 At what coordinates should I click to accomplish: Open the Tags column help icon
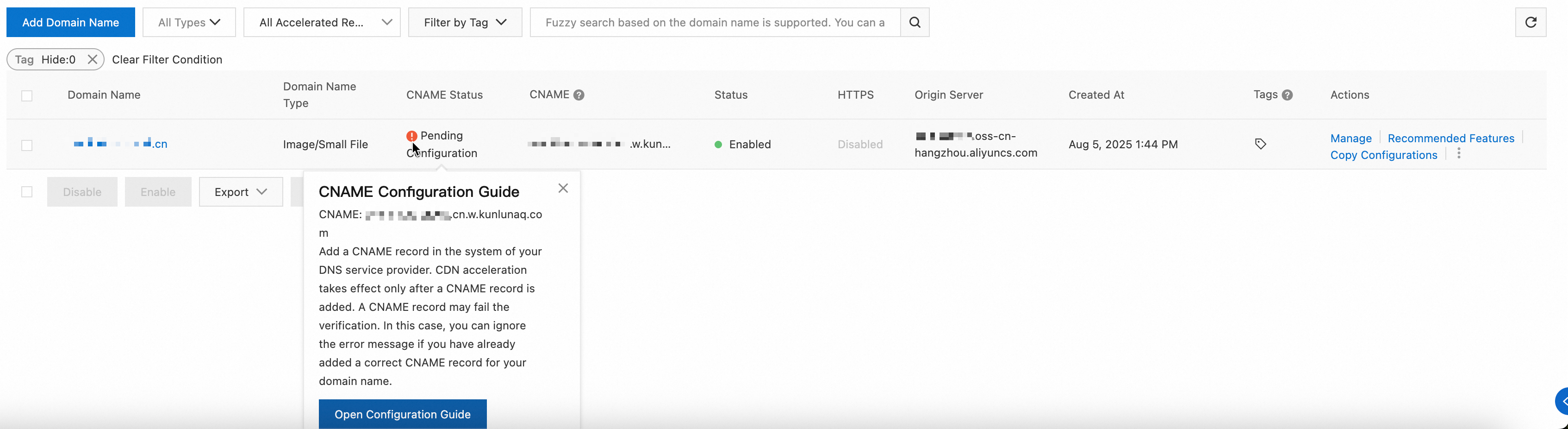1287,95
